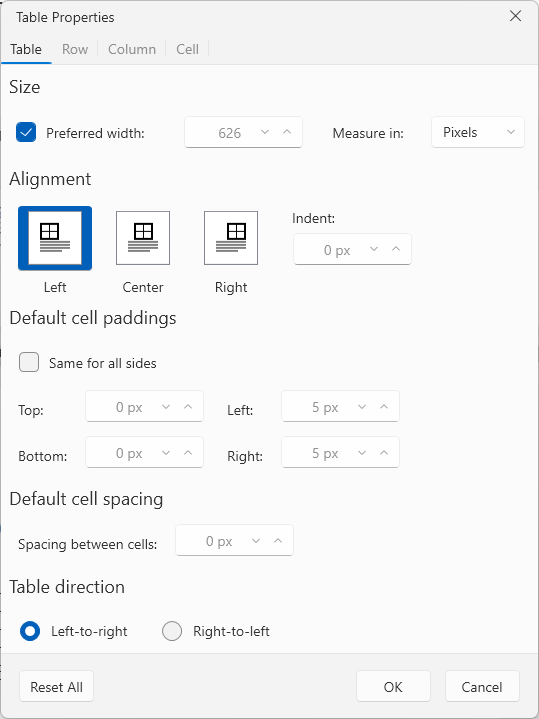The image size is (539, 719).
Task: Decrease Indent value
Action: pyautogui.click(x=374, y=249)
